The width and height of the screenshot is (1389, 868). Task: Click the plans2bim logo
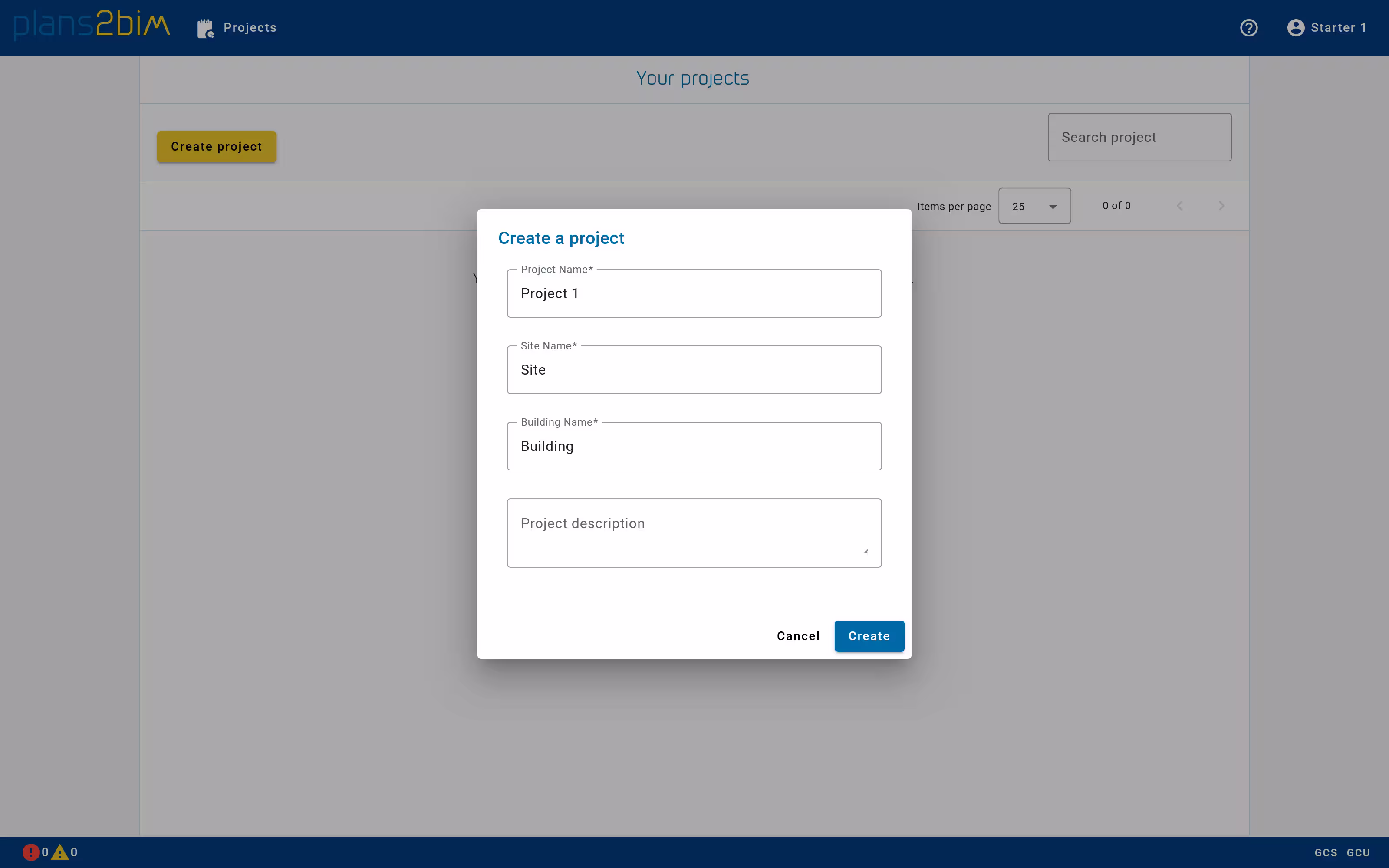coord(91,25)
